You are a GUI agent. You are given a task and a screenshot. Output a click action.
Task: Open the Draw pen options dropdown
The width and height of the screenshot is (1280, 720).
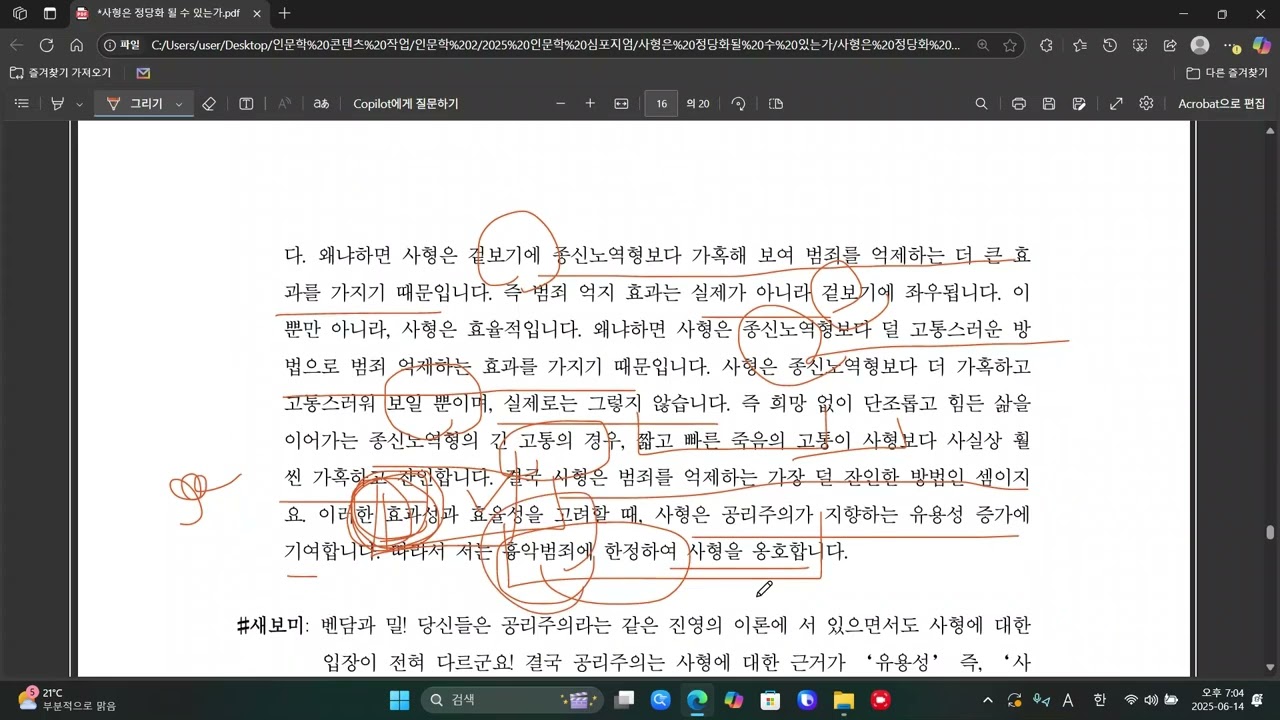click(x=179, y=104)
